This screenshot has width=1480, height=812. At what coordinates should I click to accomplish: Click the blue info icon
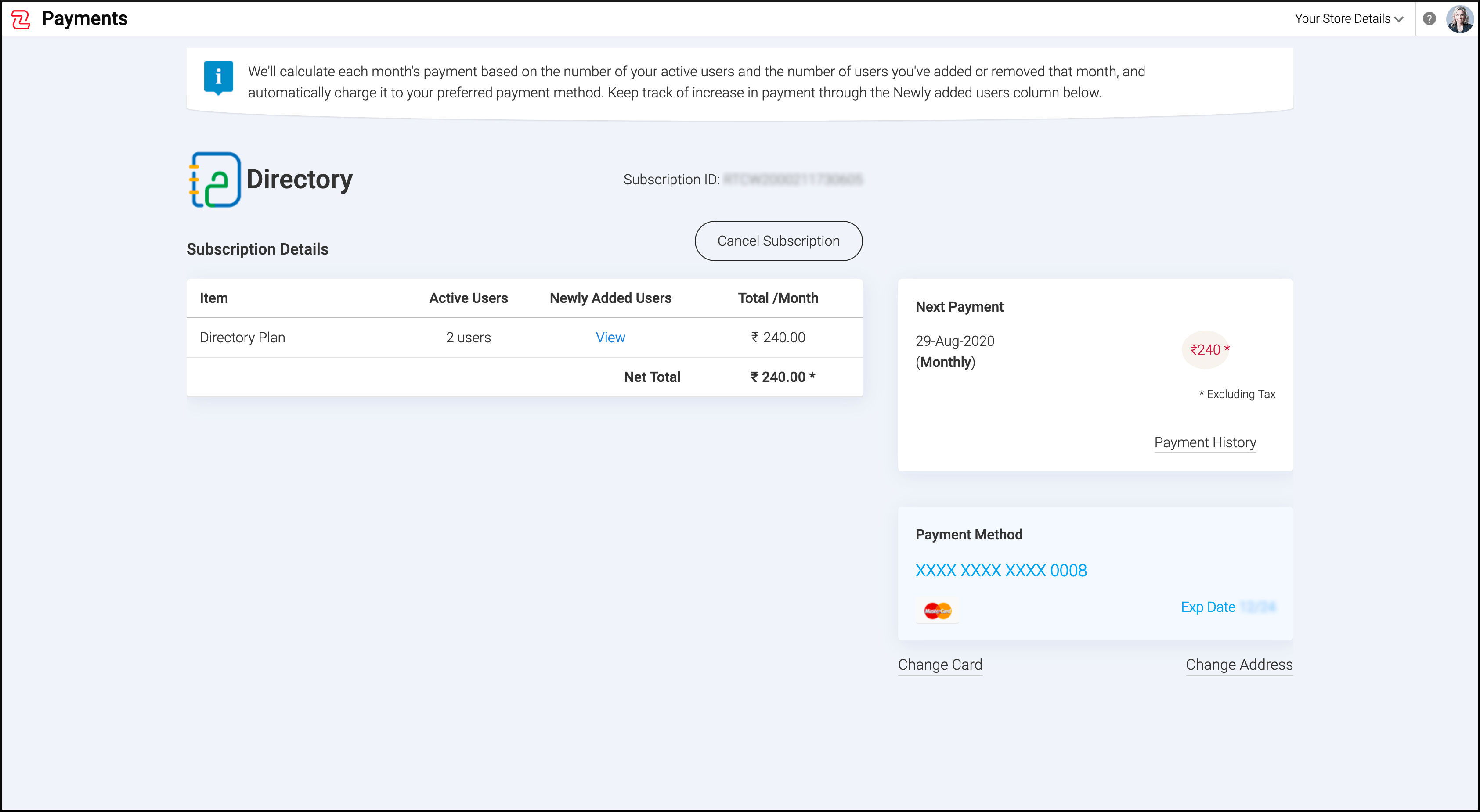click(x=218, y=78)
